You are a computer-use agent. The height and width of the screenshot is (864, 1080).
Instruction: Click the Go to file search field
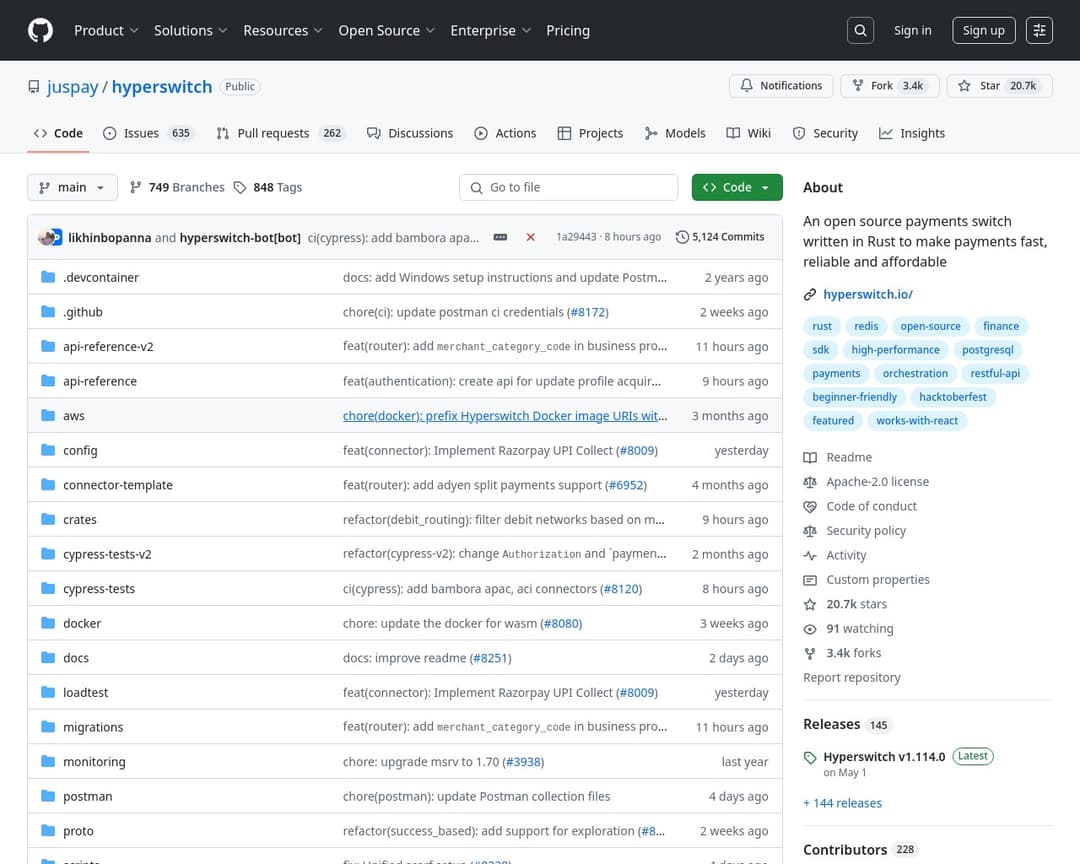568,187
